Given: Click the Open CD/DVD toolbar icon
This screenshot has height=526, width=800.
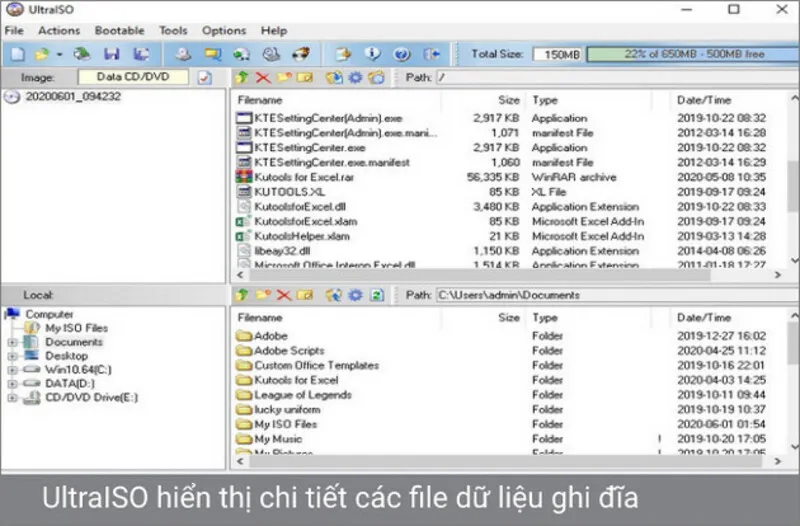Looking at the screenshot, I should 82,54.
